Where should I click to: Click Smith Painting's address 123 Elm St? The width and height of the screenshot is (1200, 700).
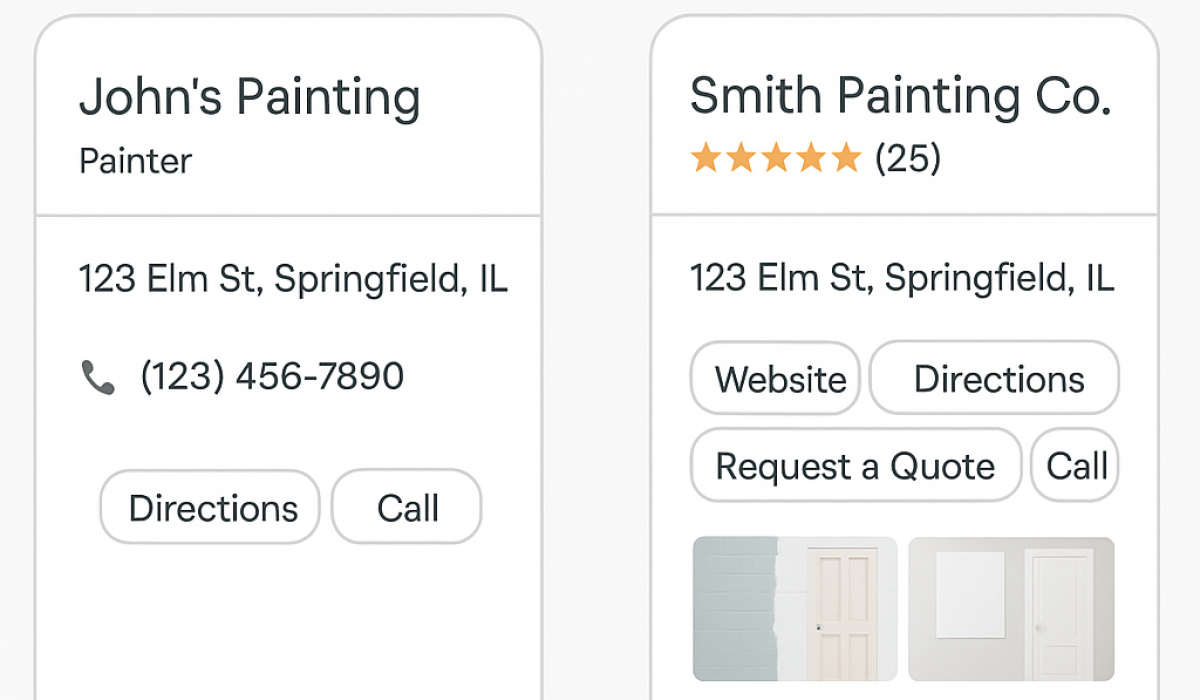pos(902,278)
